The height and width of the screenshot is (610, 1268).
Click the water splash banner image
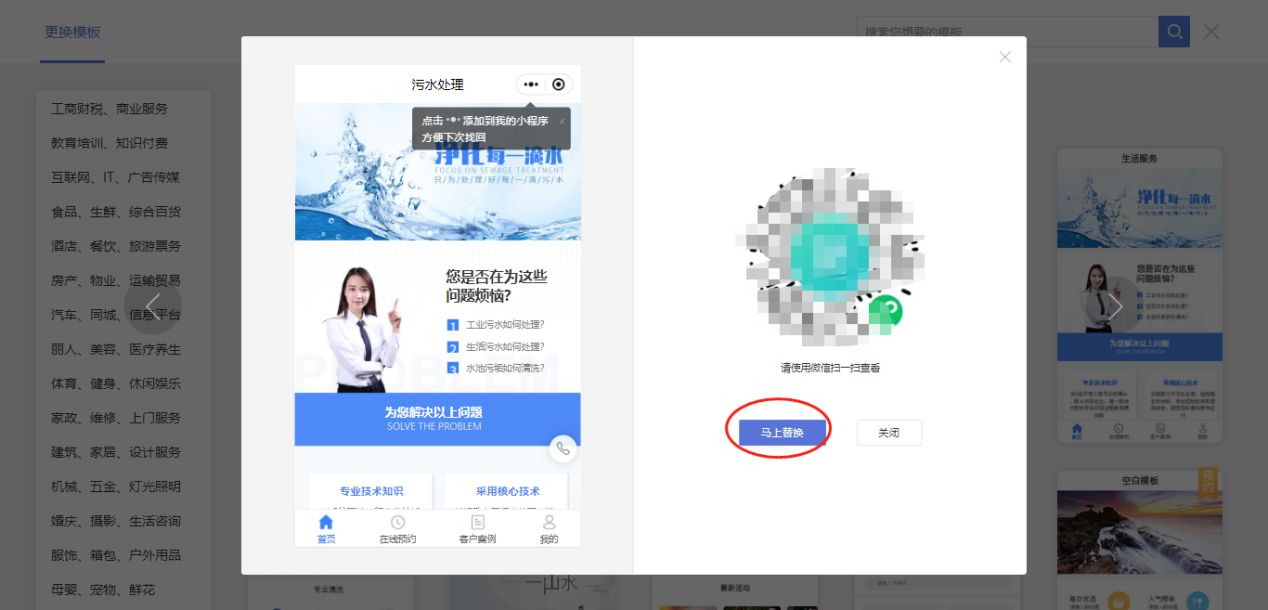click(437, 171)
